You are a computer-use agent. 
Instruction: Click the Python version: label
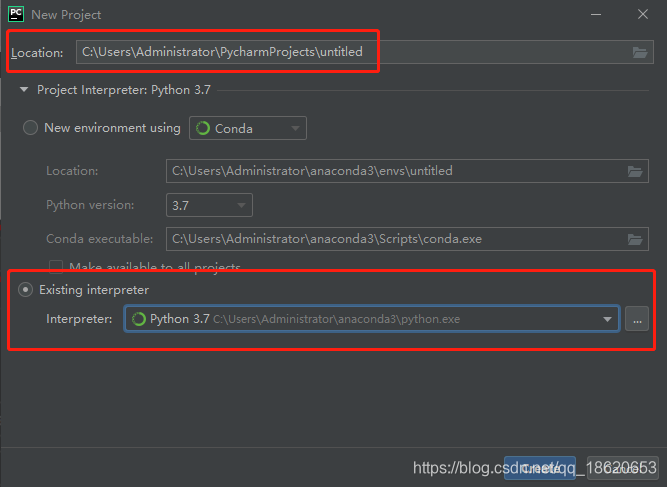tap(90, 205)
